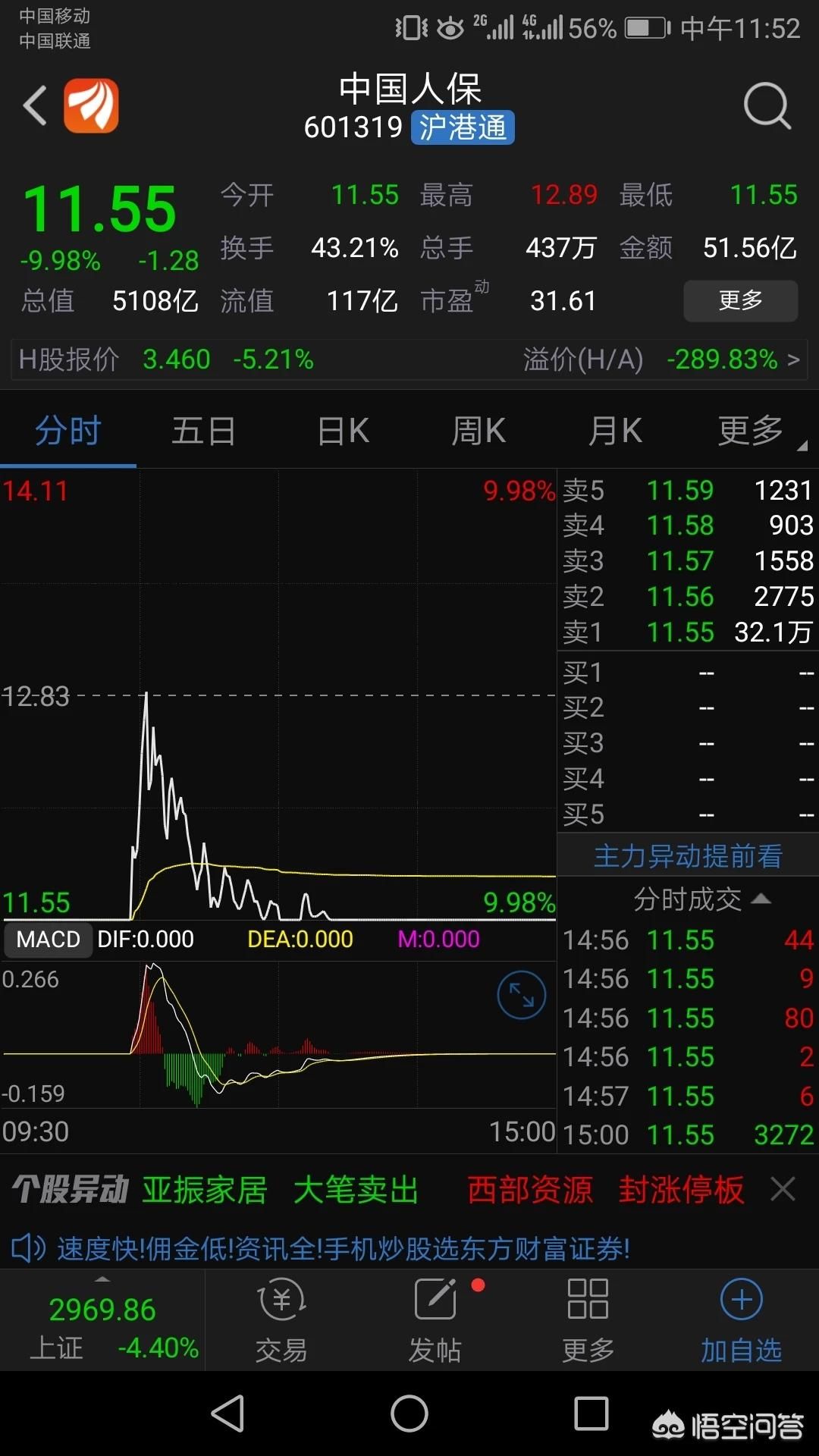
Task: Tap the 卖2 order row at 11.56
Action: click(688, 596)
